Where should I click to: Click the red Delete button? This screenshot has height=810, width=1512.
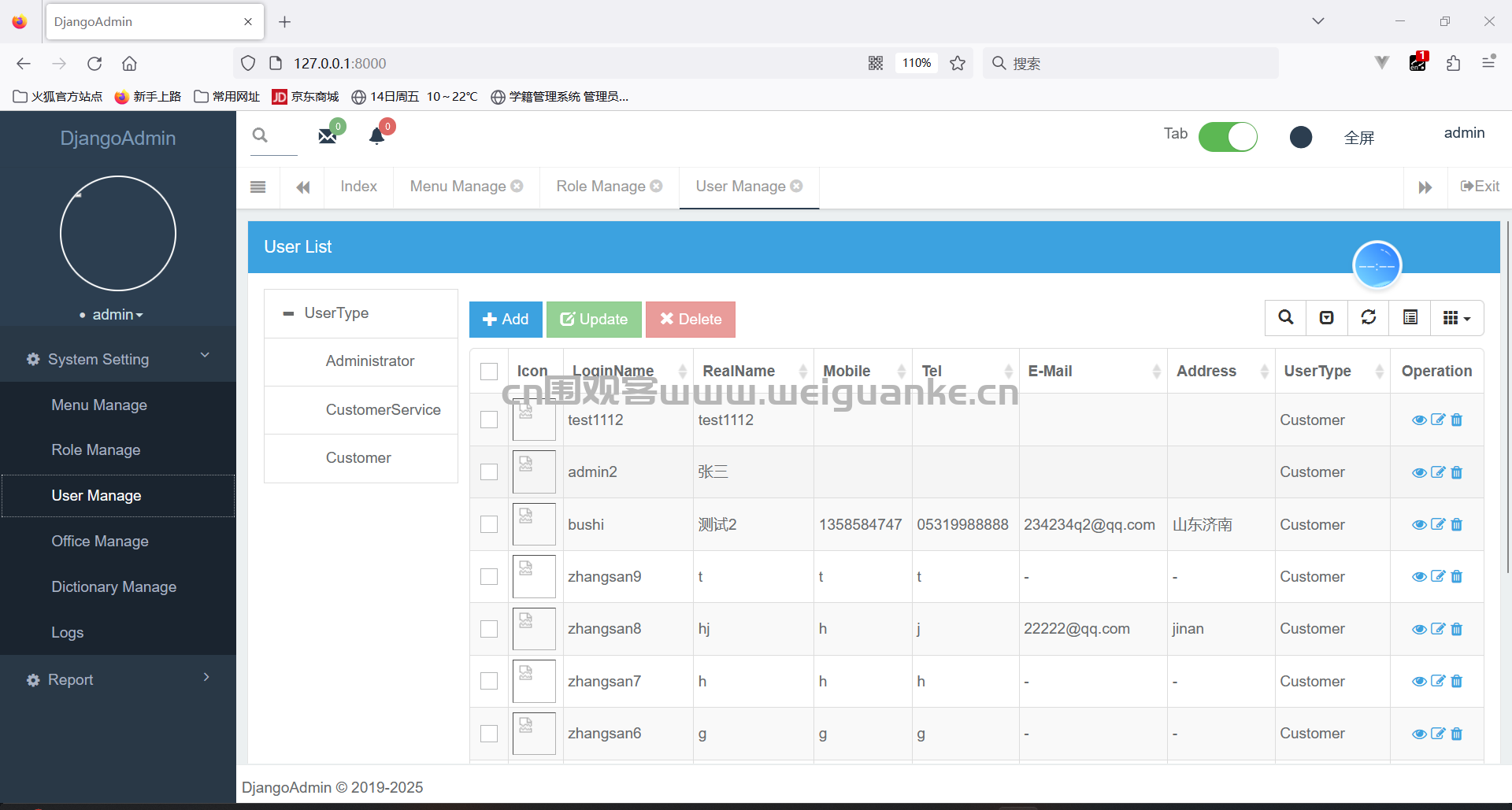691,320
